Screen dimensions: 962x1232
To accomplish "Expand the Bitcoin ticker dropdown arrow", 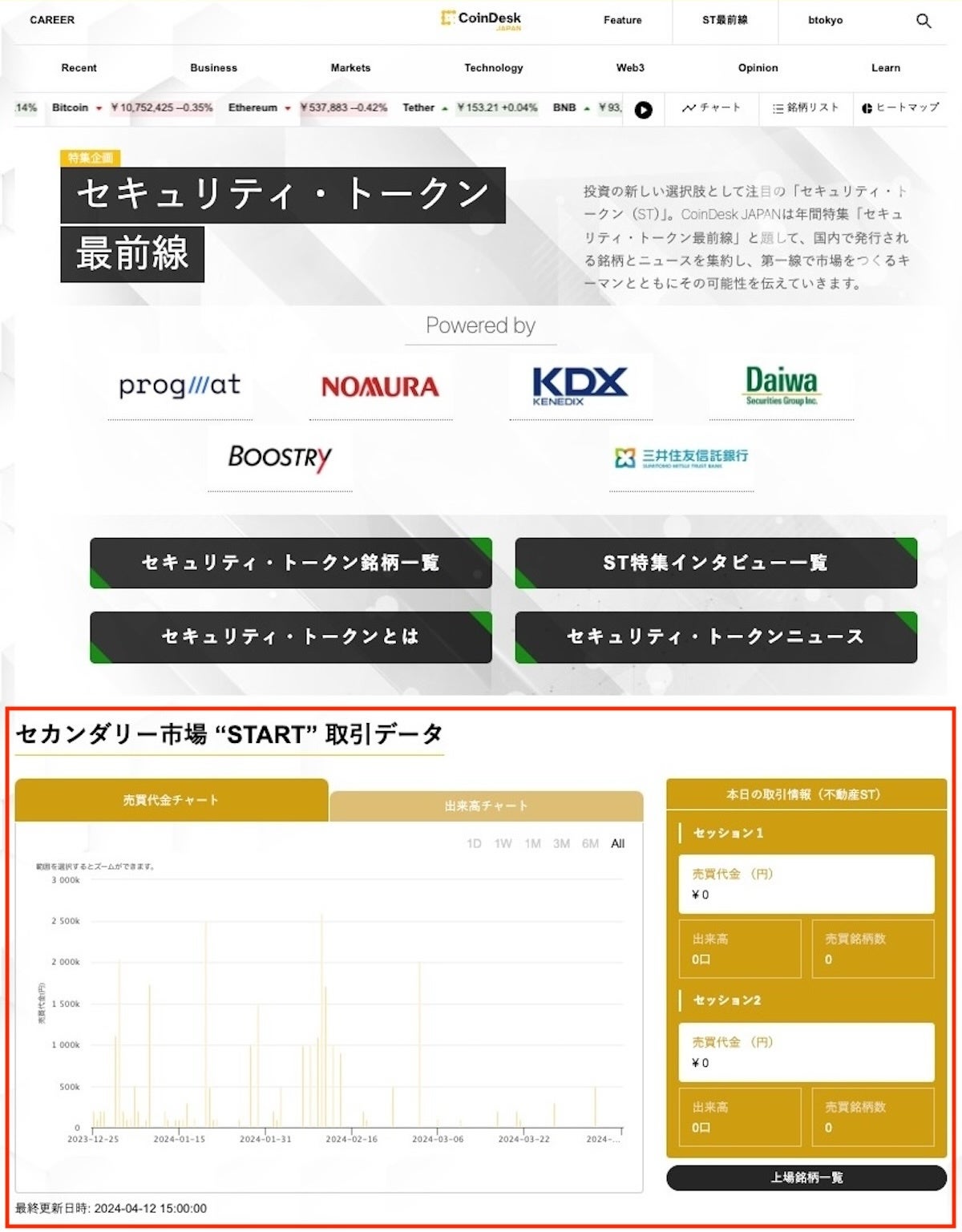I will (99, 108).
